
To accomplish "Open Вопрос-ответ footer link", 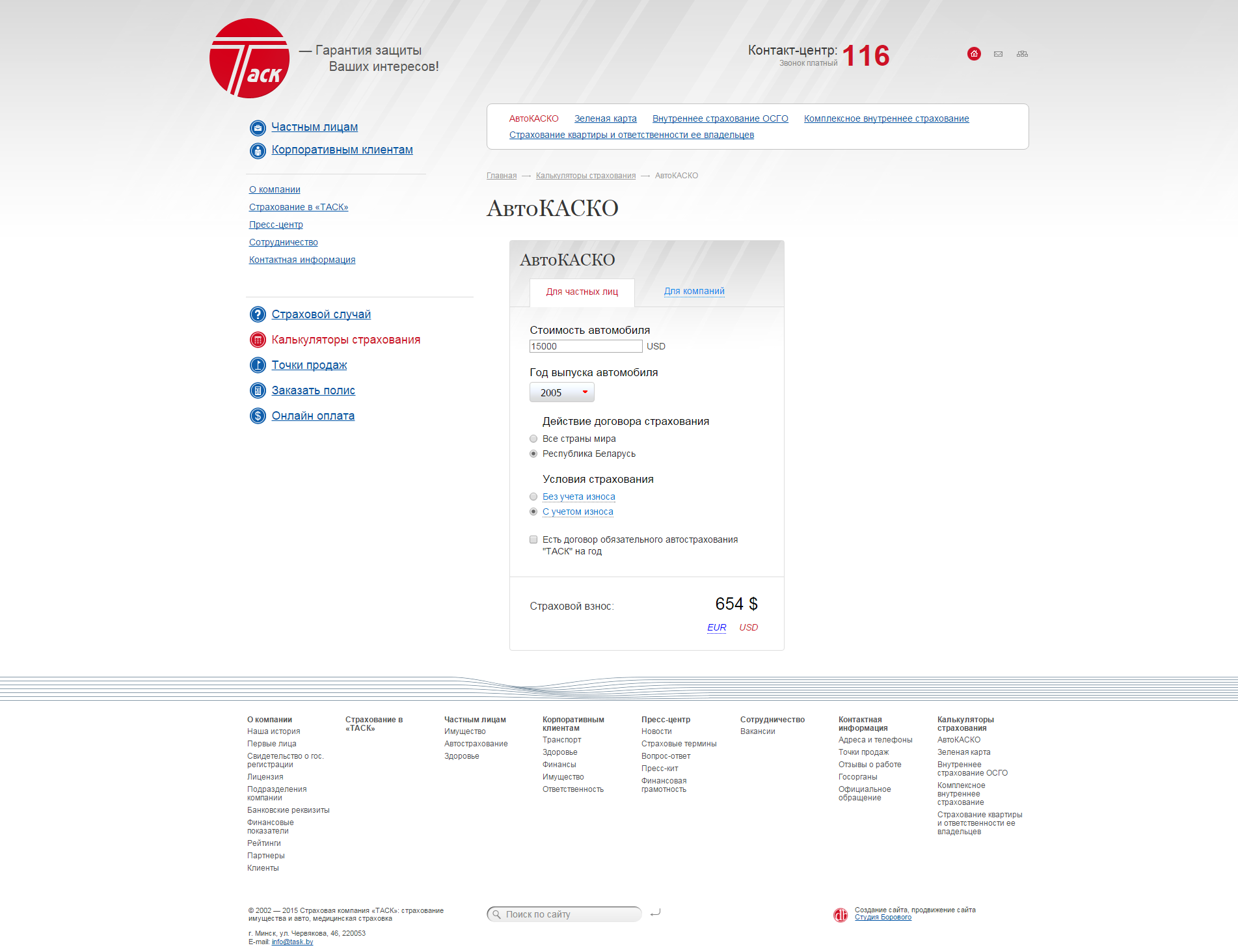I will pos(666,756).
